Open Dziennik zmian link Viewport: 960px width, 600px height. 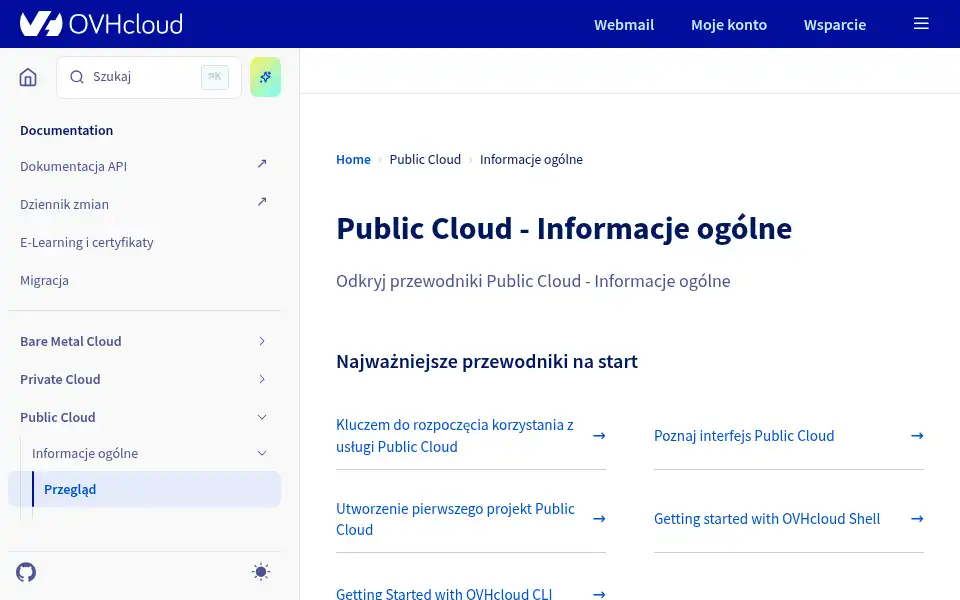tap(64, 204)
